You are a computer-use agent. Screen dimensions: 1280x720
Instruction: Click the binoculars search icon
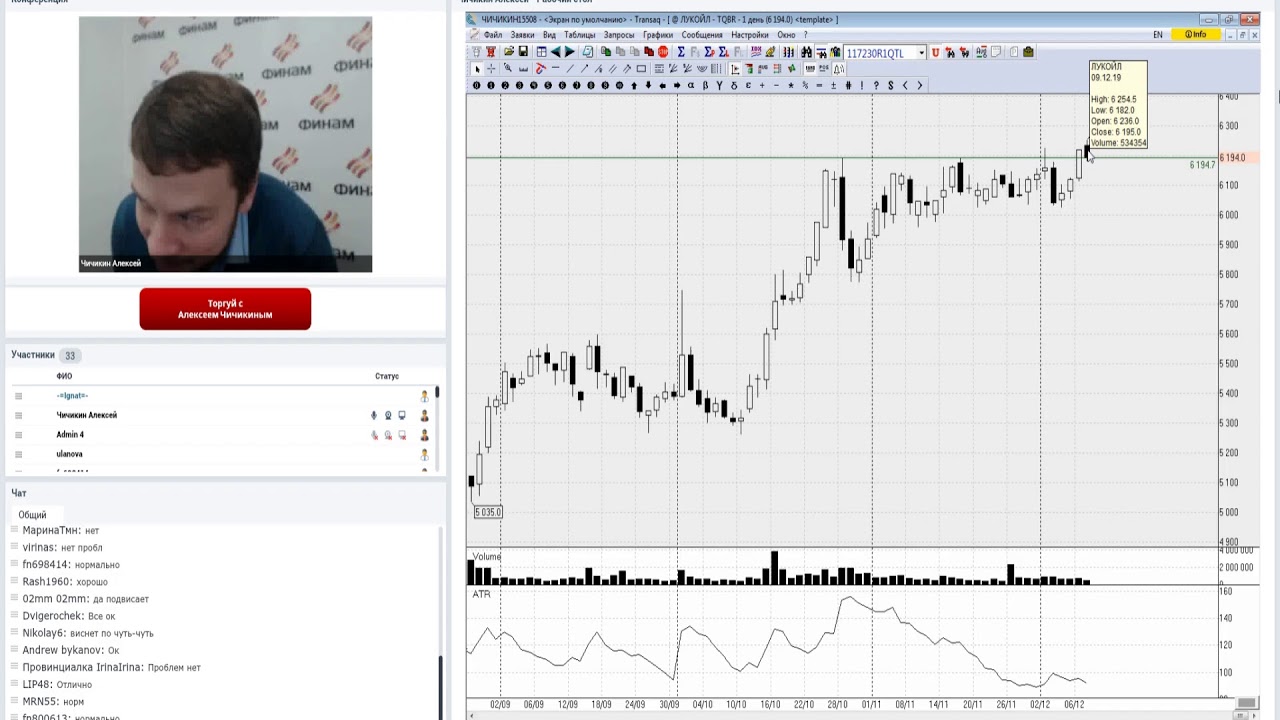[x=806, y=52]
